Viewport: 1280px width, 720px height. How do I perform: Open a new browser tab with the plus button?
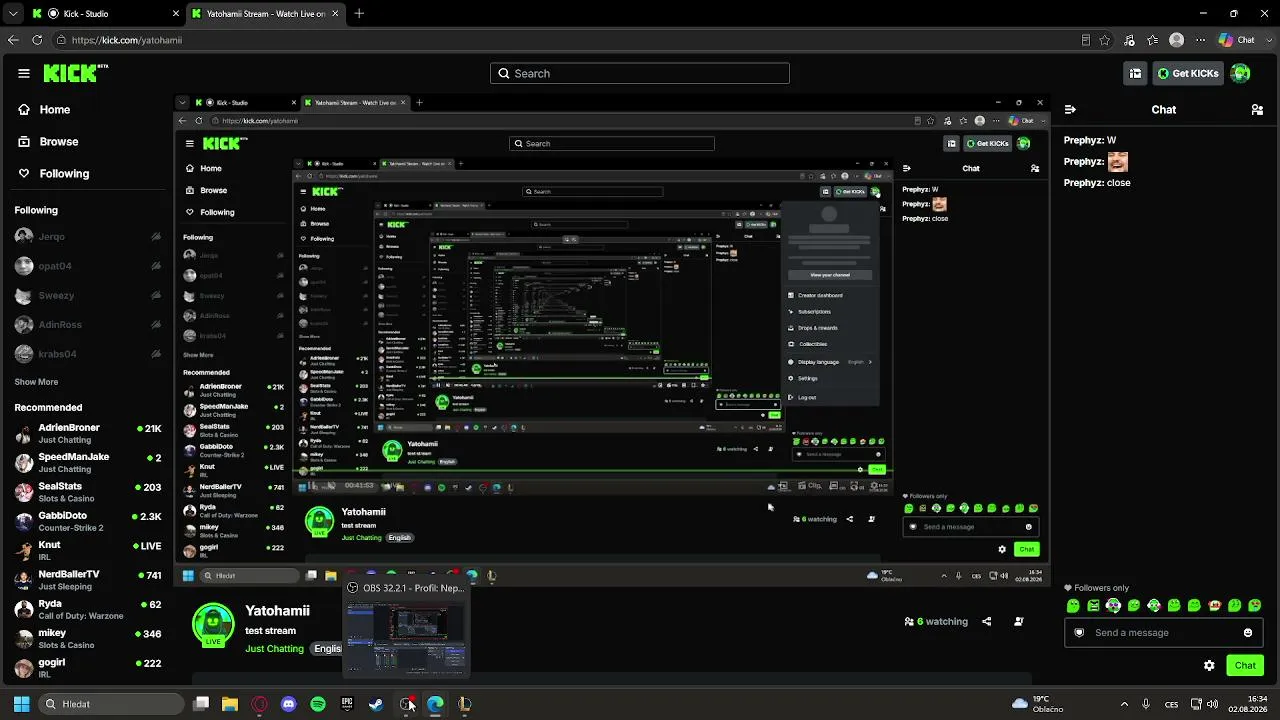359,14
